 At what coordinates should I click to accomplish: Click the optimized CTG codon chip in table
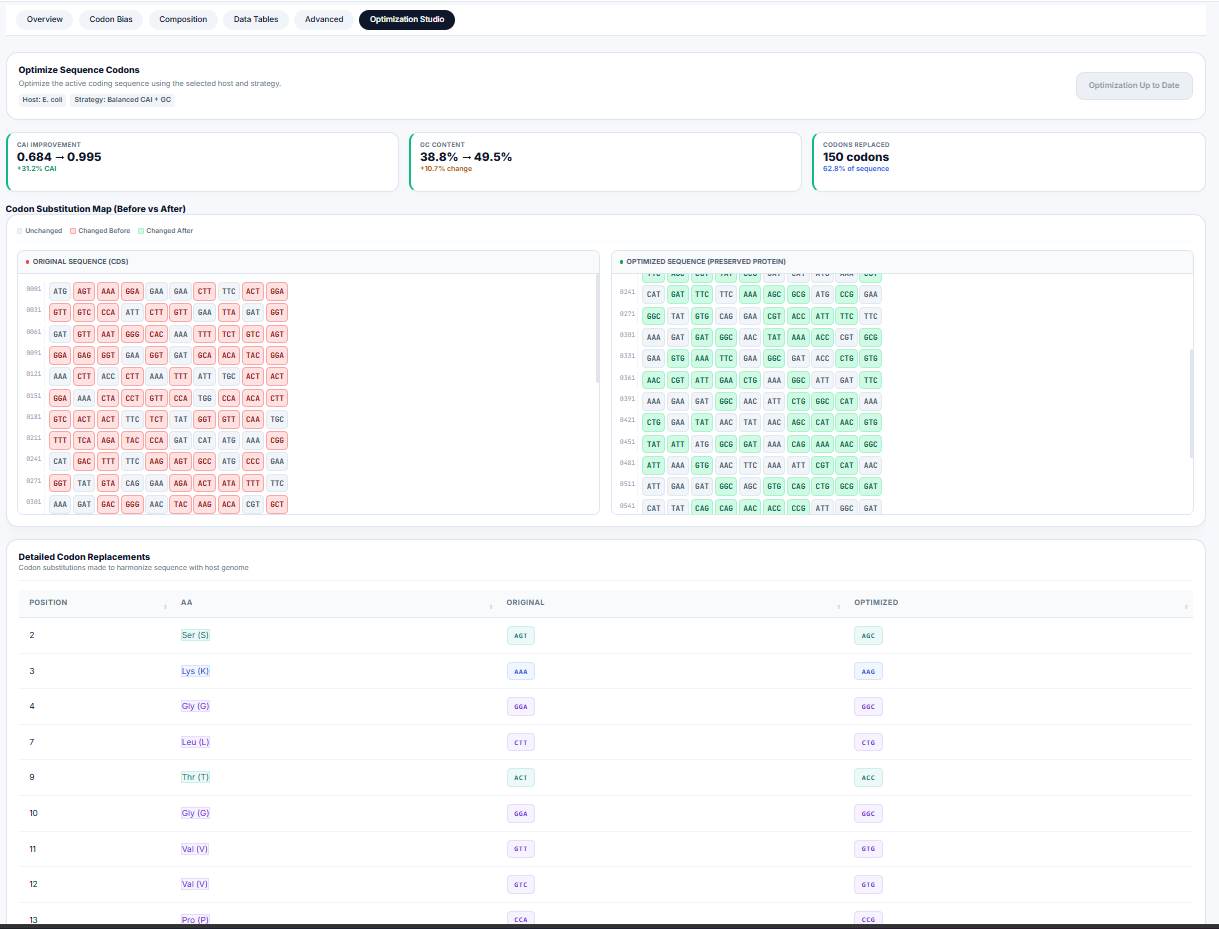(868, 742)
